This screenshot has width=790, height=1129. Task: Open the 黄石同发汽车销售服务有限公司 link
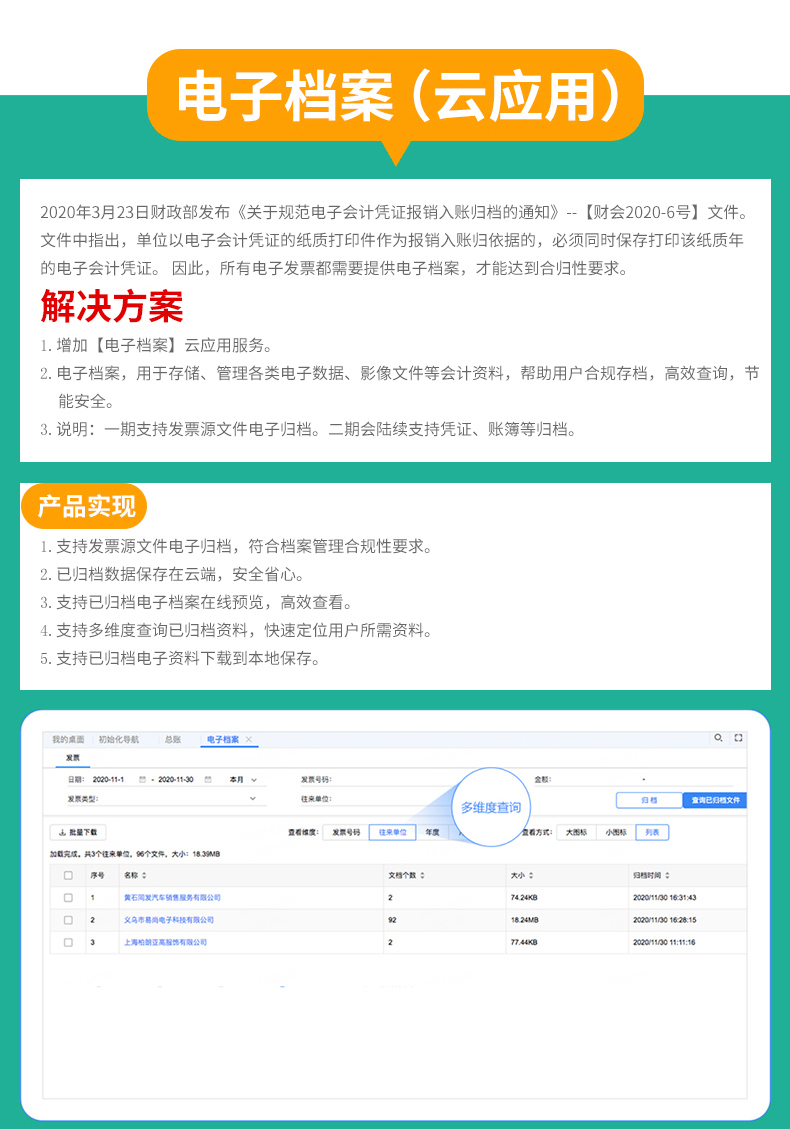coord(172,898)
